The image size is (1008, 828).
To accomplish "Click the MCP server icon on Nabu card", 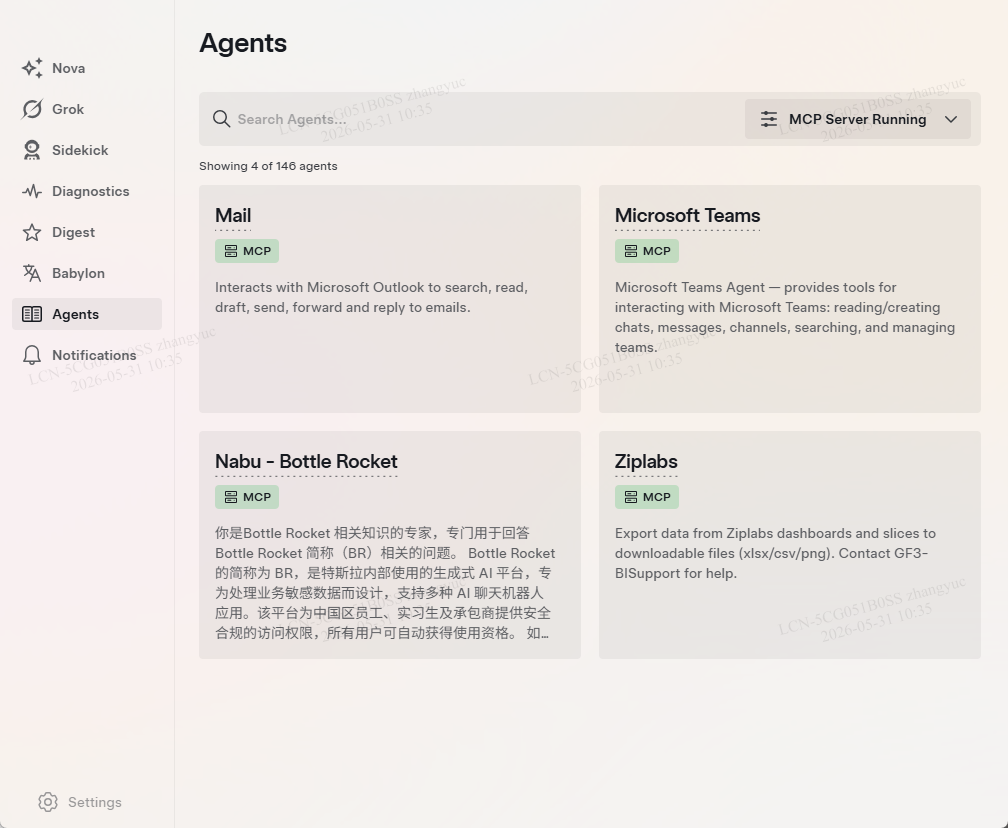I will [x=231, y=498].
